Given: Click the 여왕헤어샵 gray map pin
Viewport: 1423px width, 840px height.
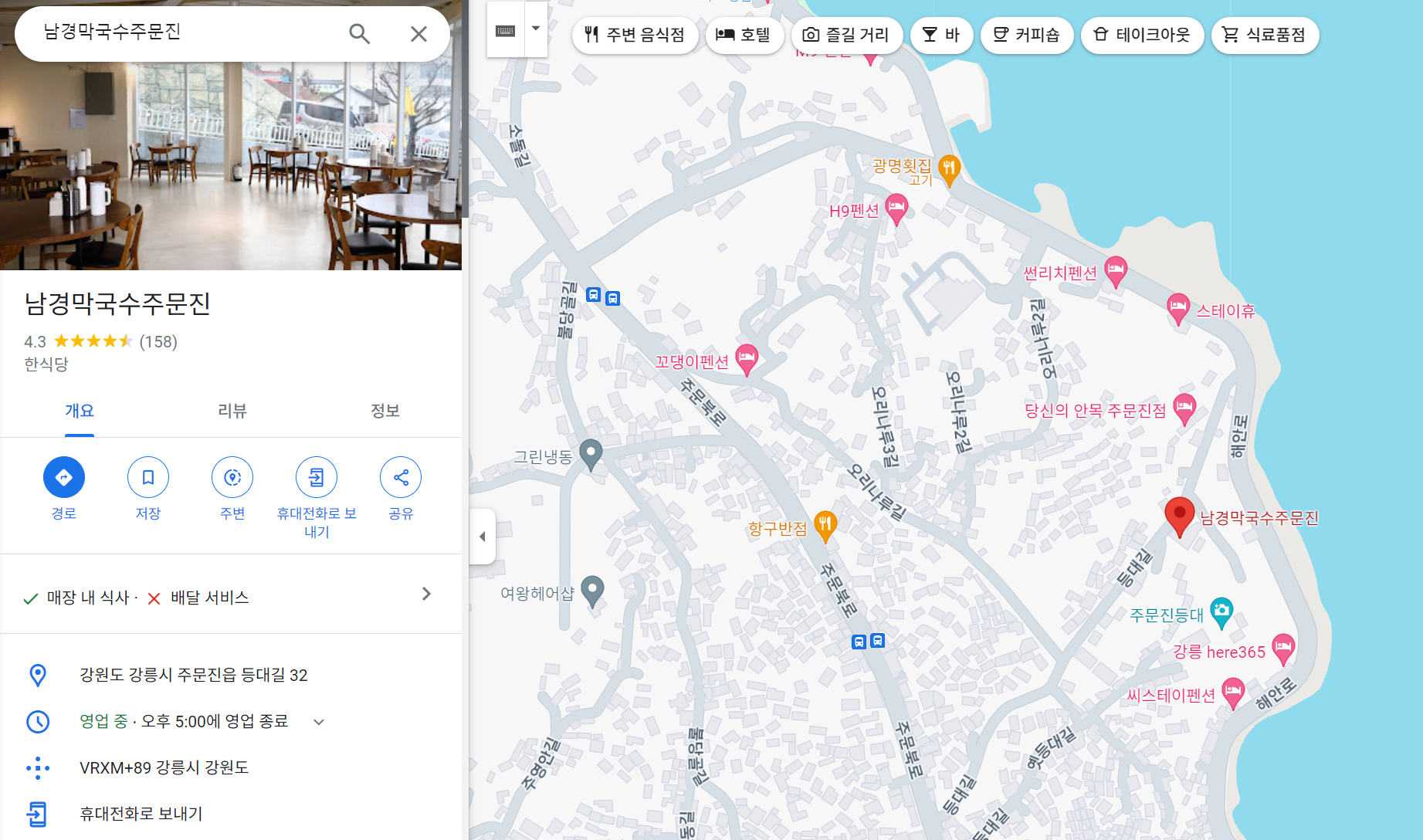Looking at the screenshot, I should [x=592, y=591].
